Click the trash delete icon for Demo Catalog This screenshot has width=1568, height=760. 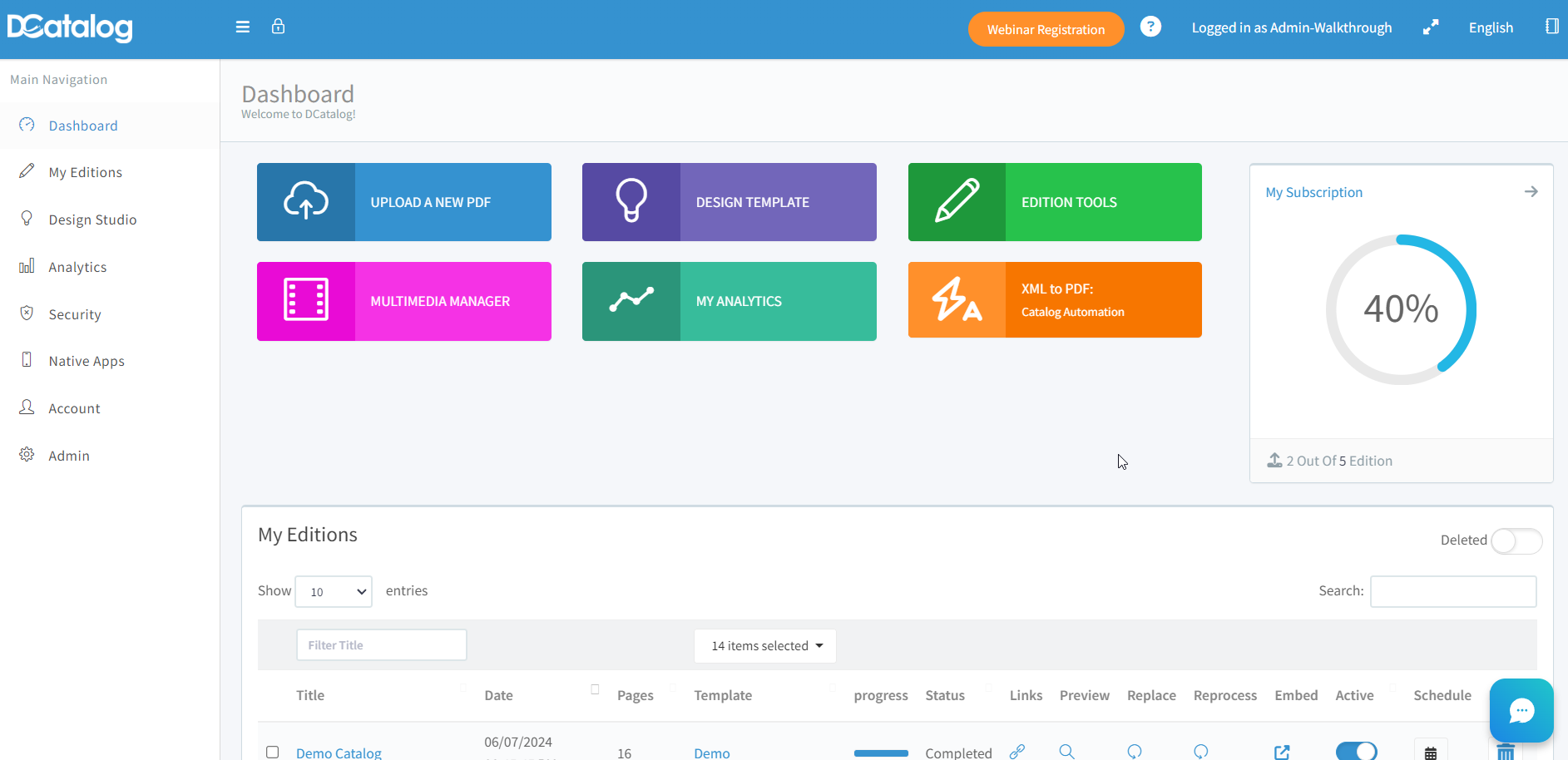pos(1506,753)
